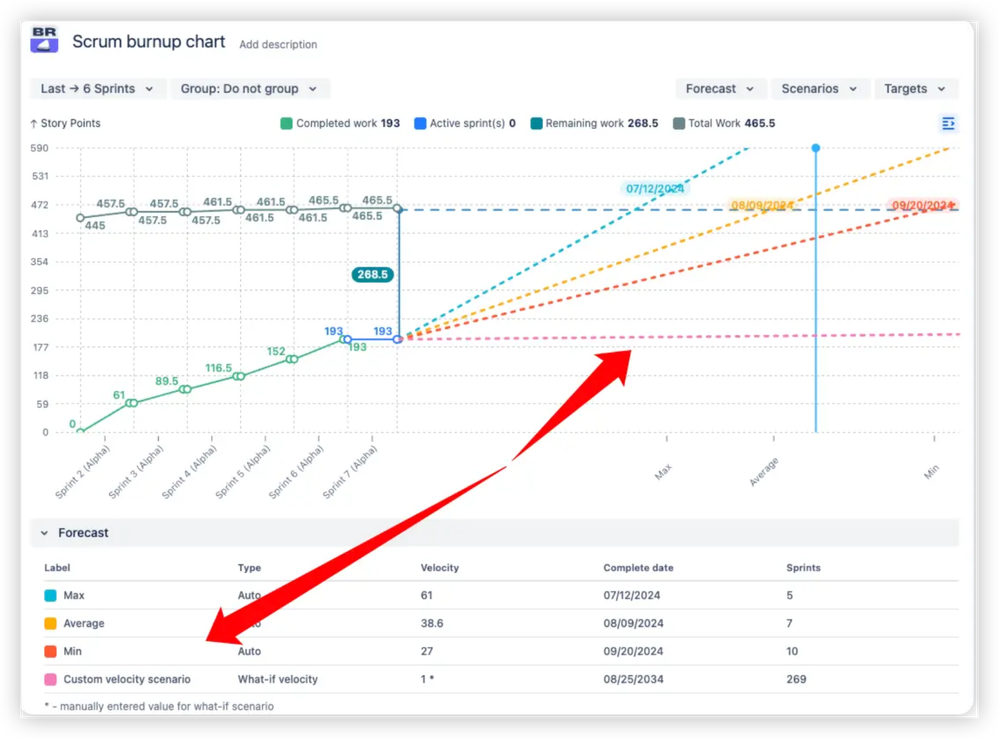Click the 07/12/2024 chart date label
The height and width of the screenshot is (739, 999).
click(x=655, y=189)
